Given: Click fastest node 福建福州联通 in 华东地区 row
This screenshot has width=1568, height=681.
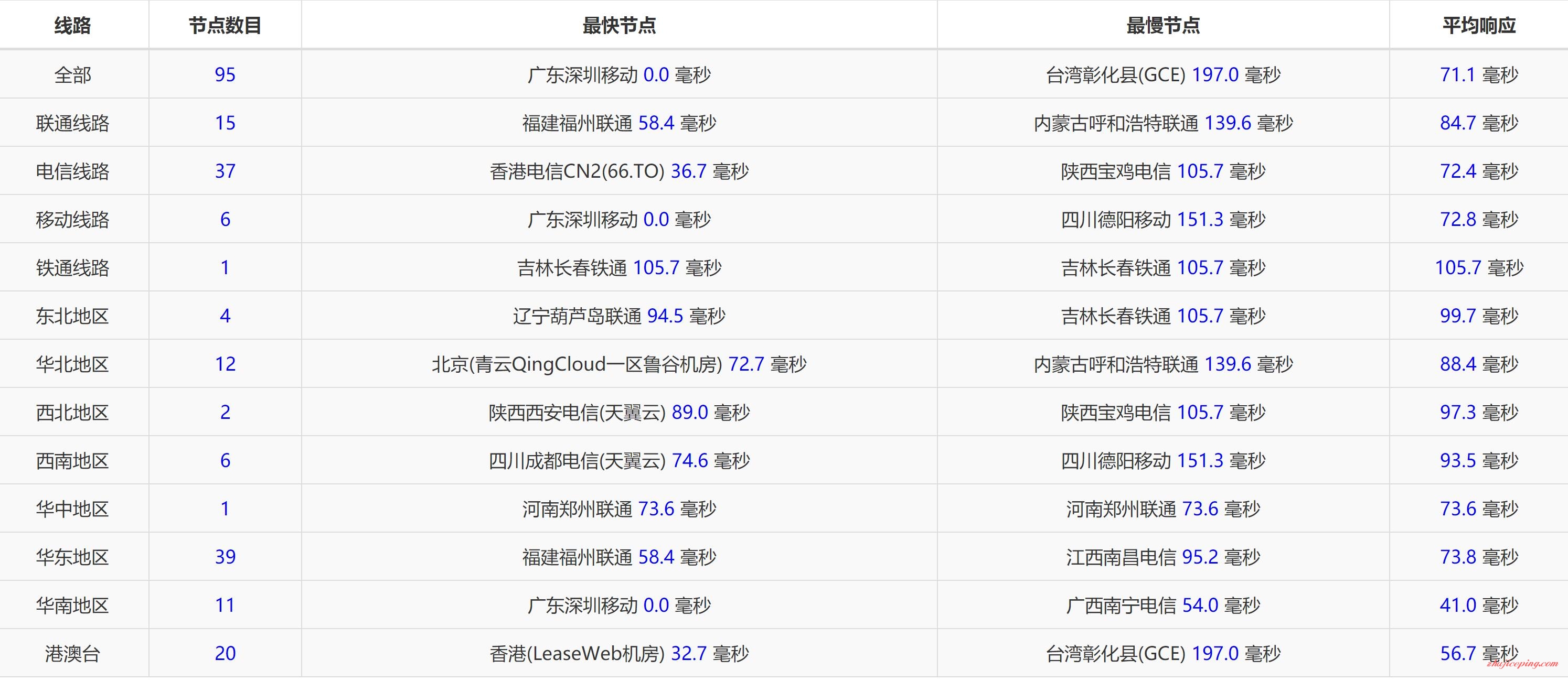Looking at the screenshot, I should 577,557.
